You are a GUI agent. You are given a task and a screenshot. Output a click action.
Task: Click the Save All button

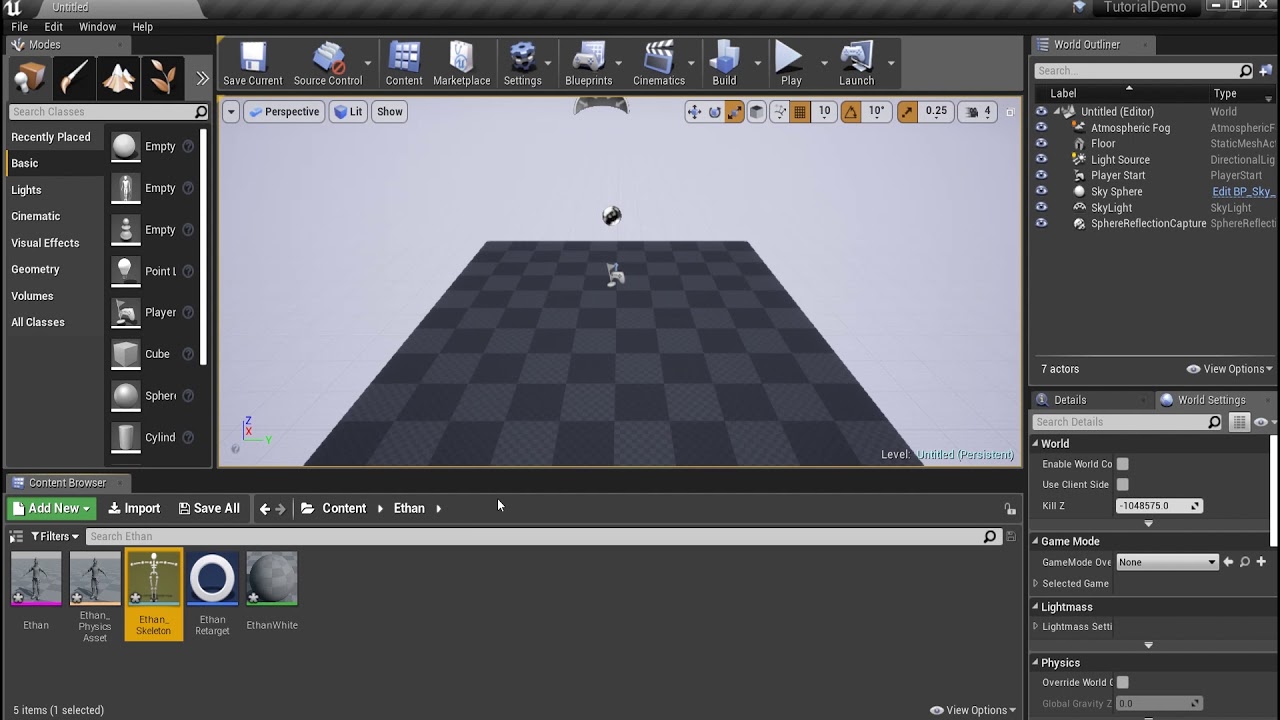coord(209,508)
